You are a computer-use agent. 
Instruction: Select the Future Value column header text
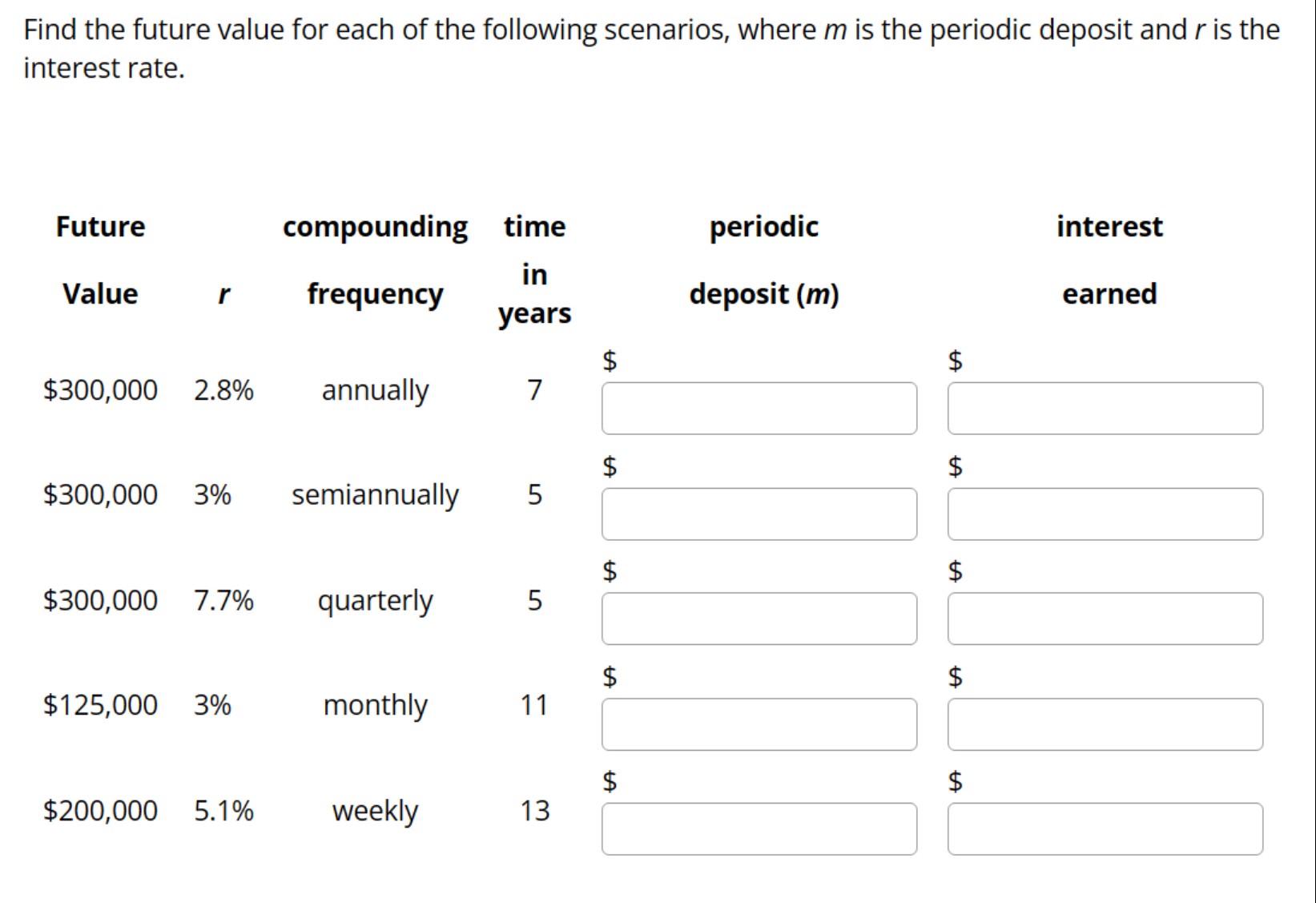click(99, 260)
